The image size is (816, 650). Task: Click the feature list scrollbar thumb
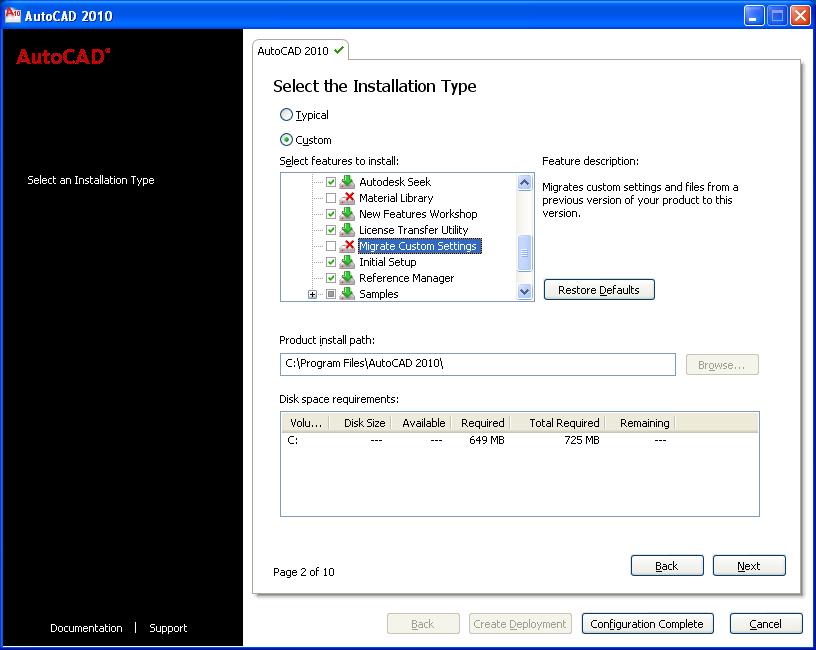coord(525,253)
